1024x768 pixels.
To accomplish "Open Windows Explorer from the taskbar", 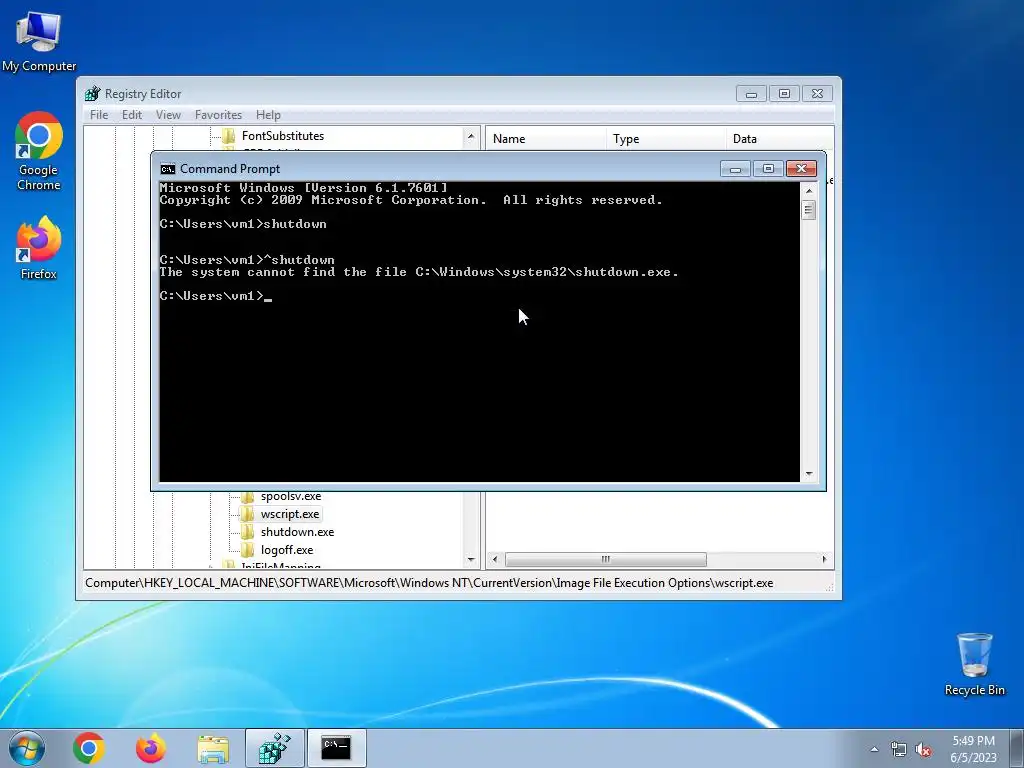I will coord(213,748).
